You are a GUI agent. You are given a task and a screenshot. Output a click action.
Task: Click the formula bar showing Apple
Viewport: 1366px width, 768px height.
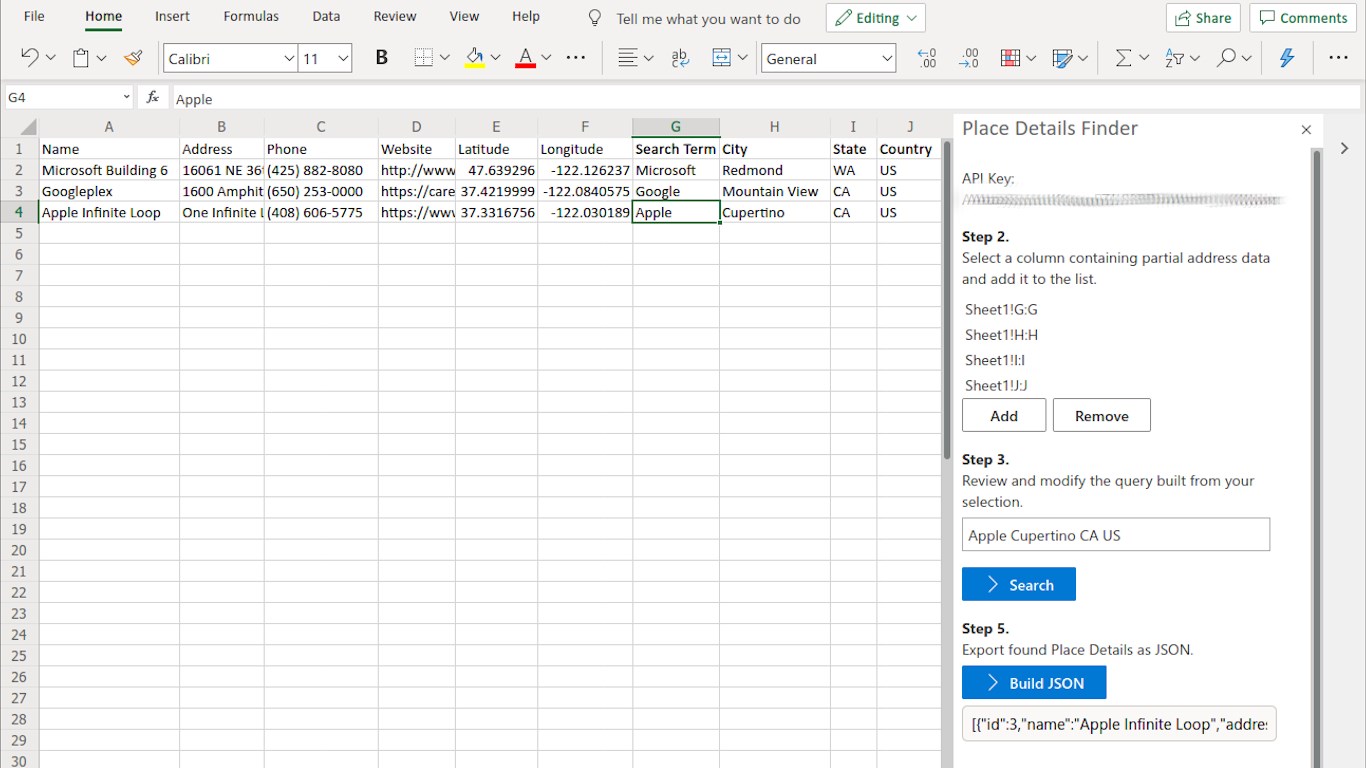(766, 98)
